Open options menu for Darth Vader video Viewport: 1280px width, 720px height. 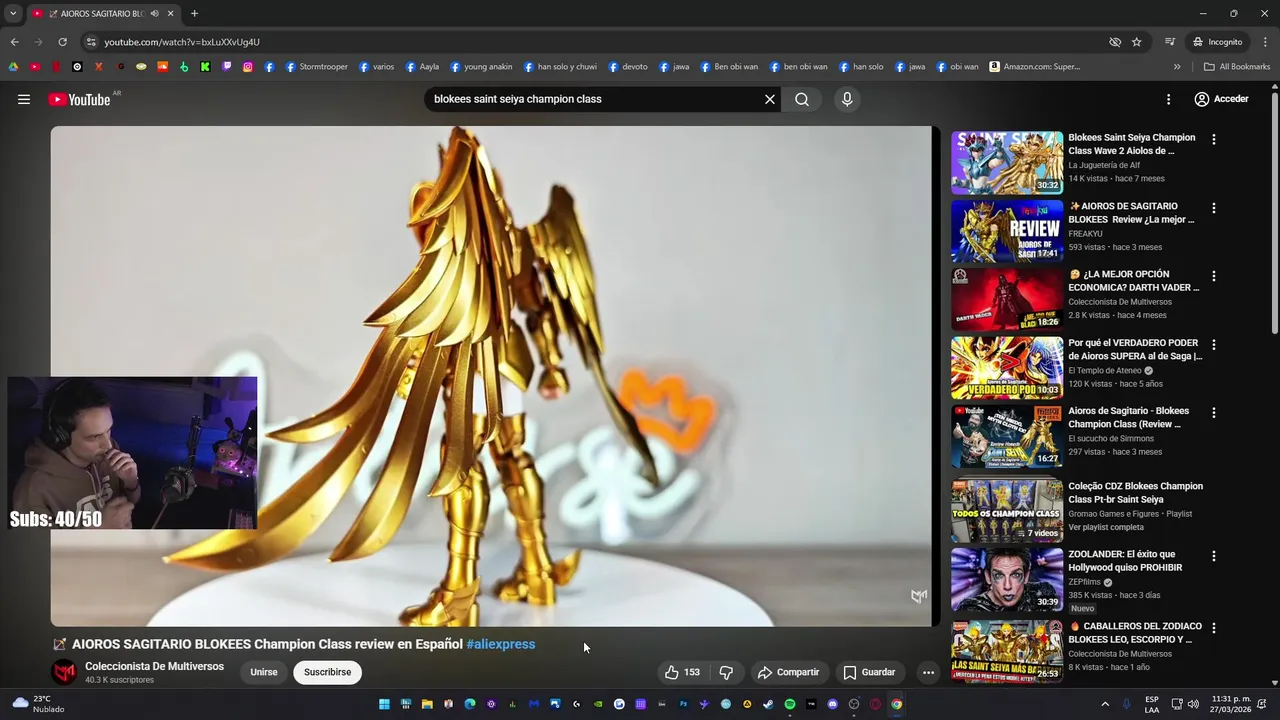(x=1214, y=276)
